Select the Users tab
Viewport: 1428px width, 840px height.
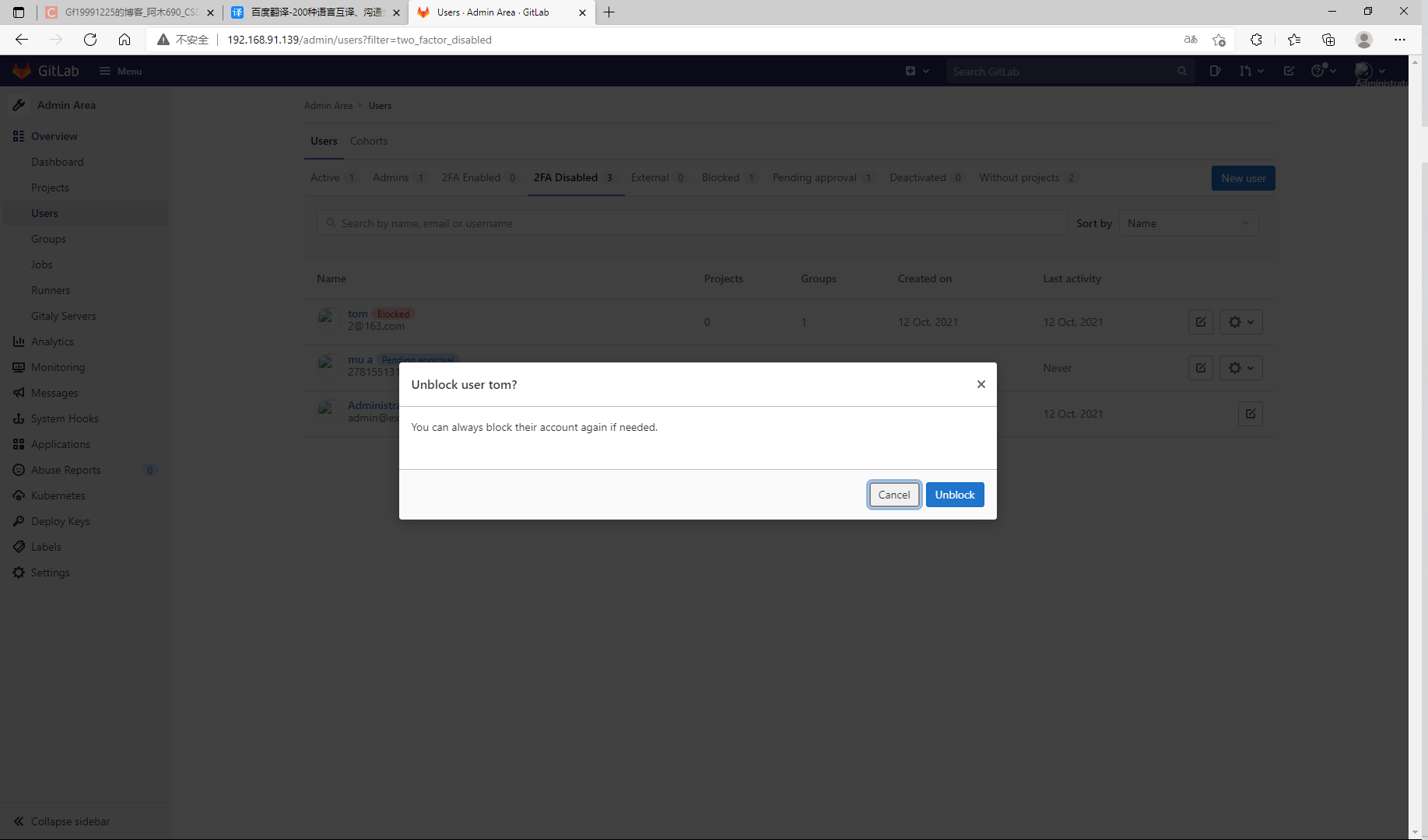[x=324, y=141]
